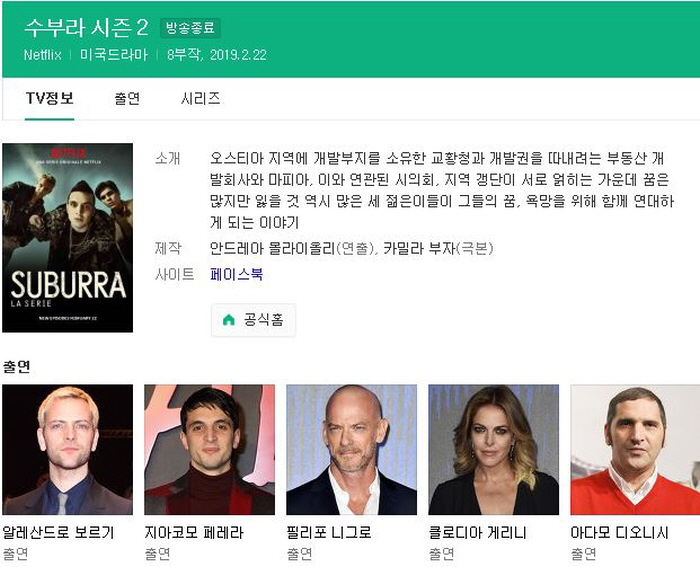Open 지아코모 페레라 cast photo

(209, 450)
